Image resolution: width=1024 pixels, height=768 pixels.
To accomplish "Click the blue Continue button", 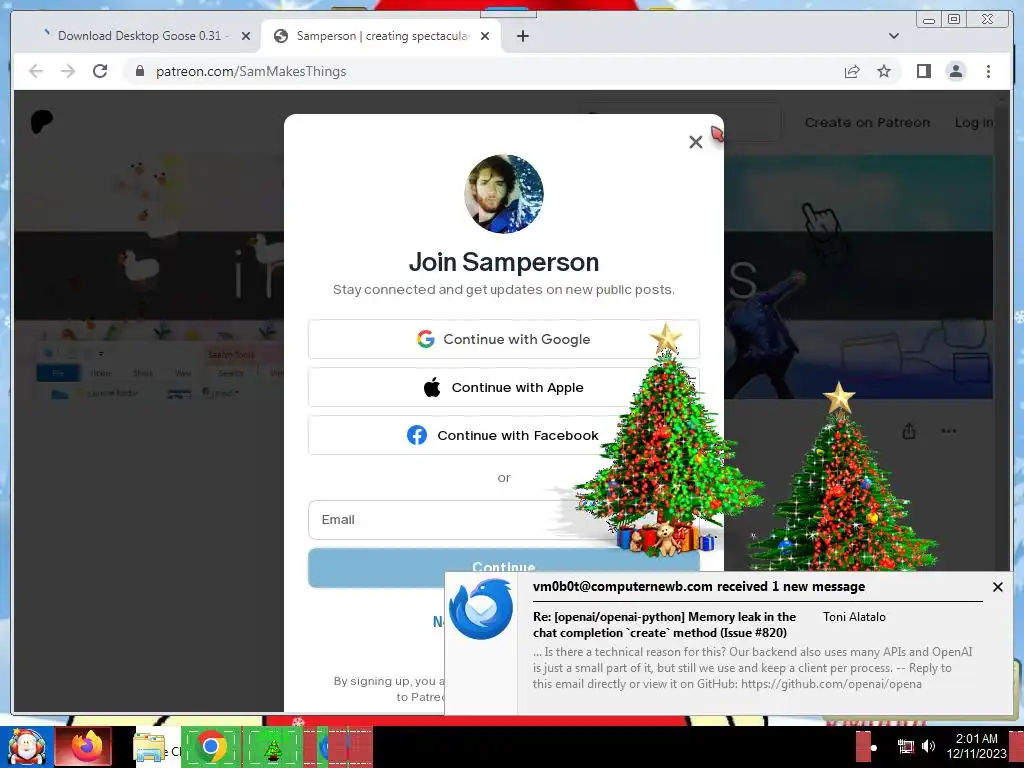I will click(x=504, y=568).
